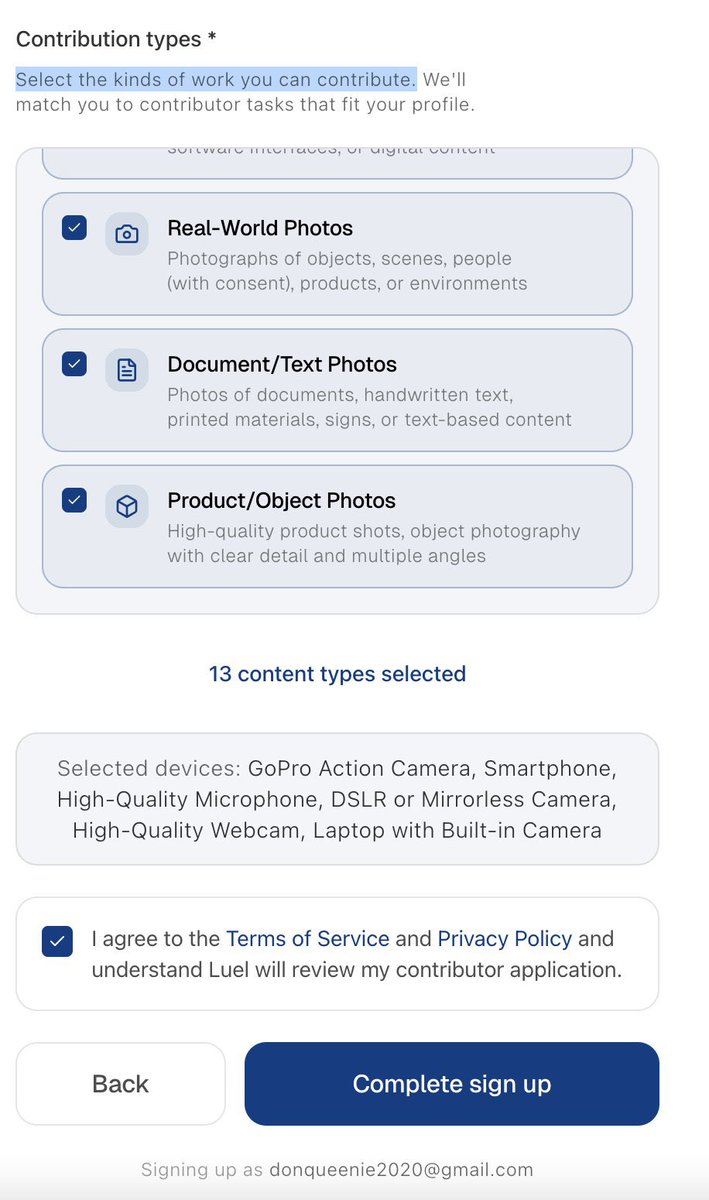Open the Privacy Policy link
The height and width of the screenshot is (1200, 709).
coord(504,938)
